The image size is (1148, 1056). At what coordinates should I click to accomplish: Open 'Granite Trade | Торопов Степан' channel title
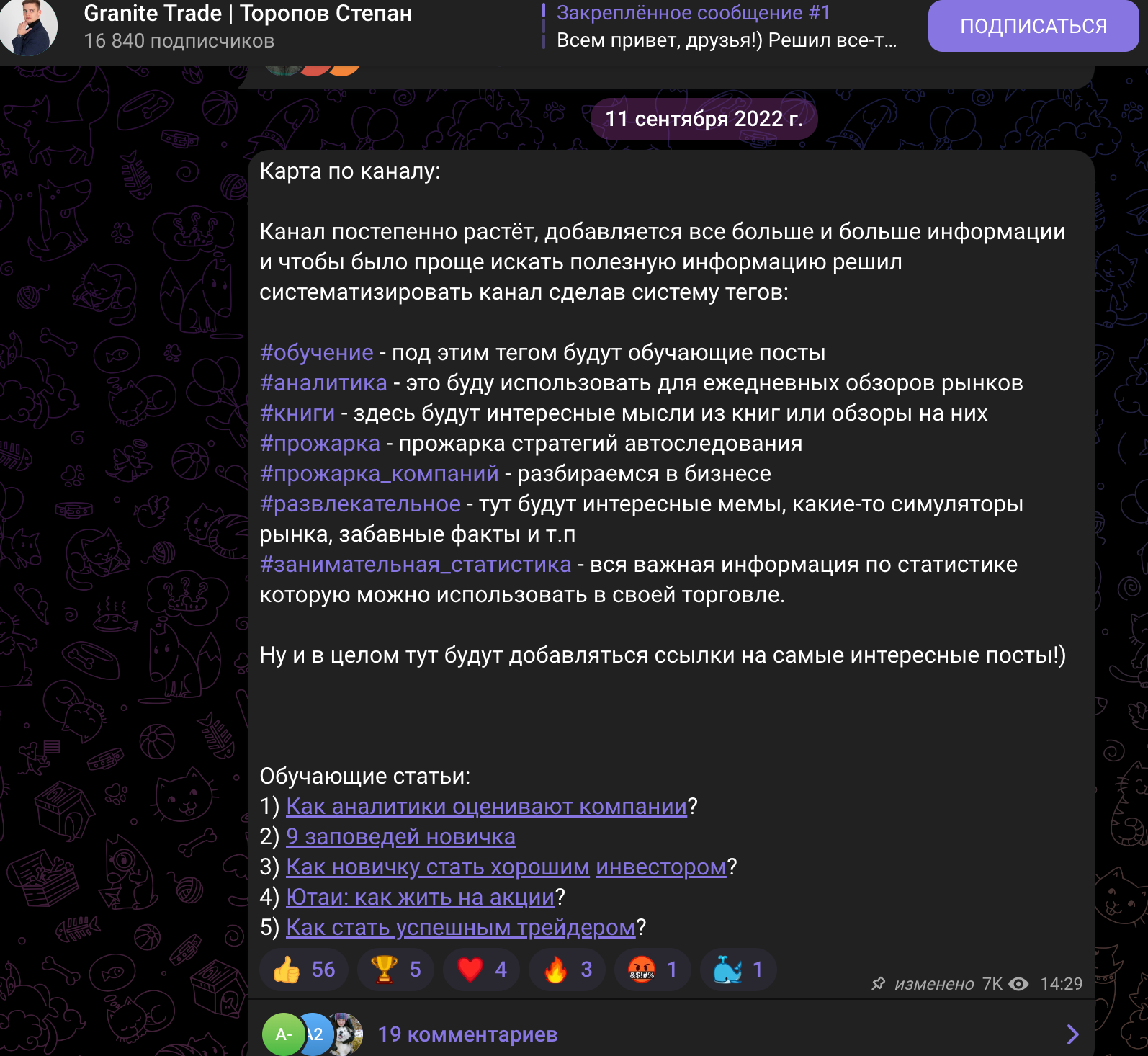[248, 14]
